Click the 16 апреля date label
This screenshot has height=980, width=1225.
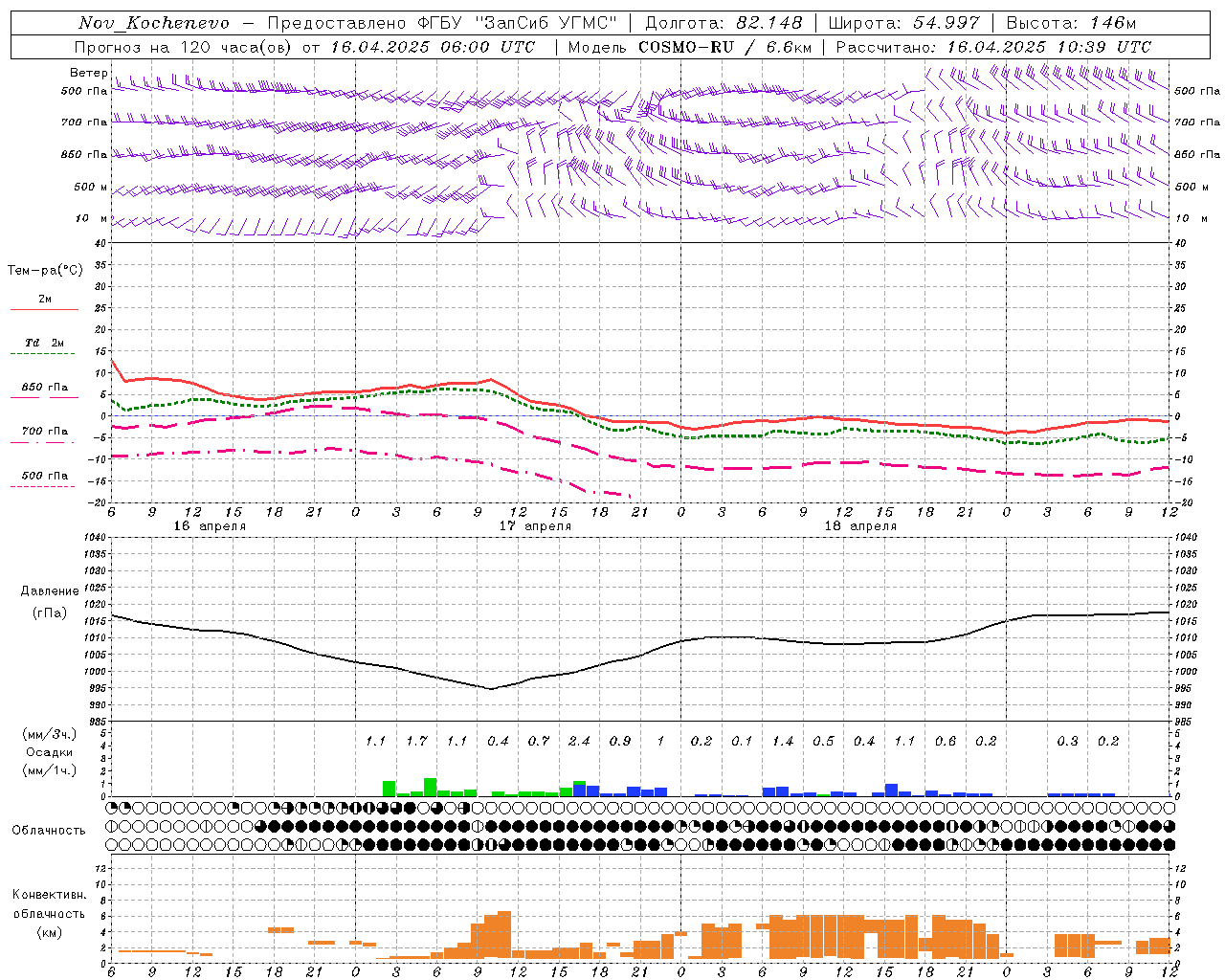(x=210, y=526)
